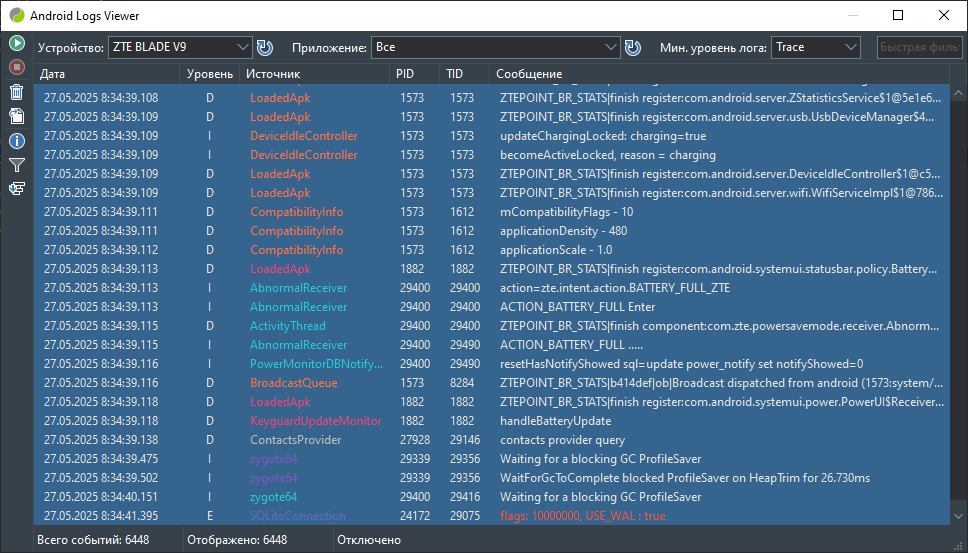This screenshot has height=553, width=968.
Task: Click the copy logs document icon
Action: (16, 116)
